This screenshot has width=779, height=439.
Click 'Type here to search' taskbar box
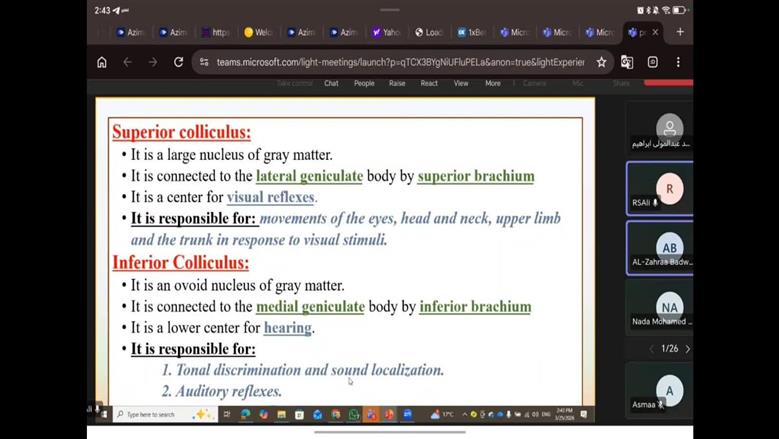point(164,414)
